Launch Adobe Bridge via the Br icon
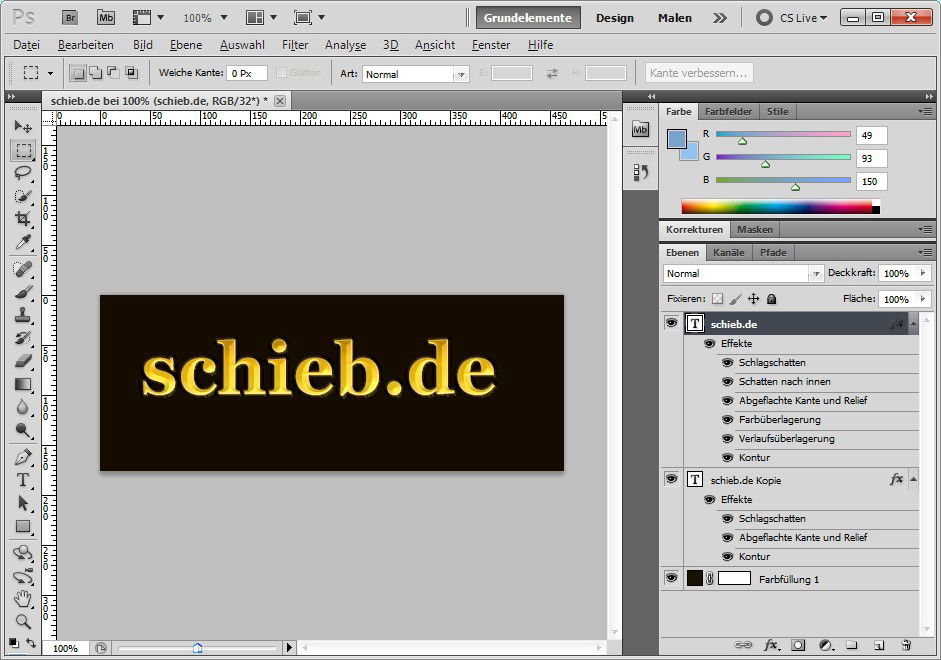Screen dimensions: 941x660 coord(70,17)
